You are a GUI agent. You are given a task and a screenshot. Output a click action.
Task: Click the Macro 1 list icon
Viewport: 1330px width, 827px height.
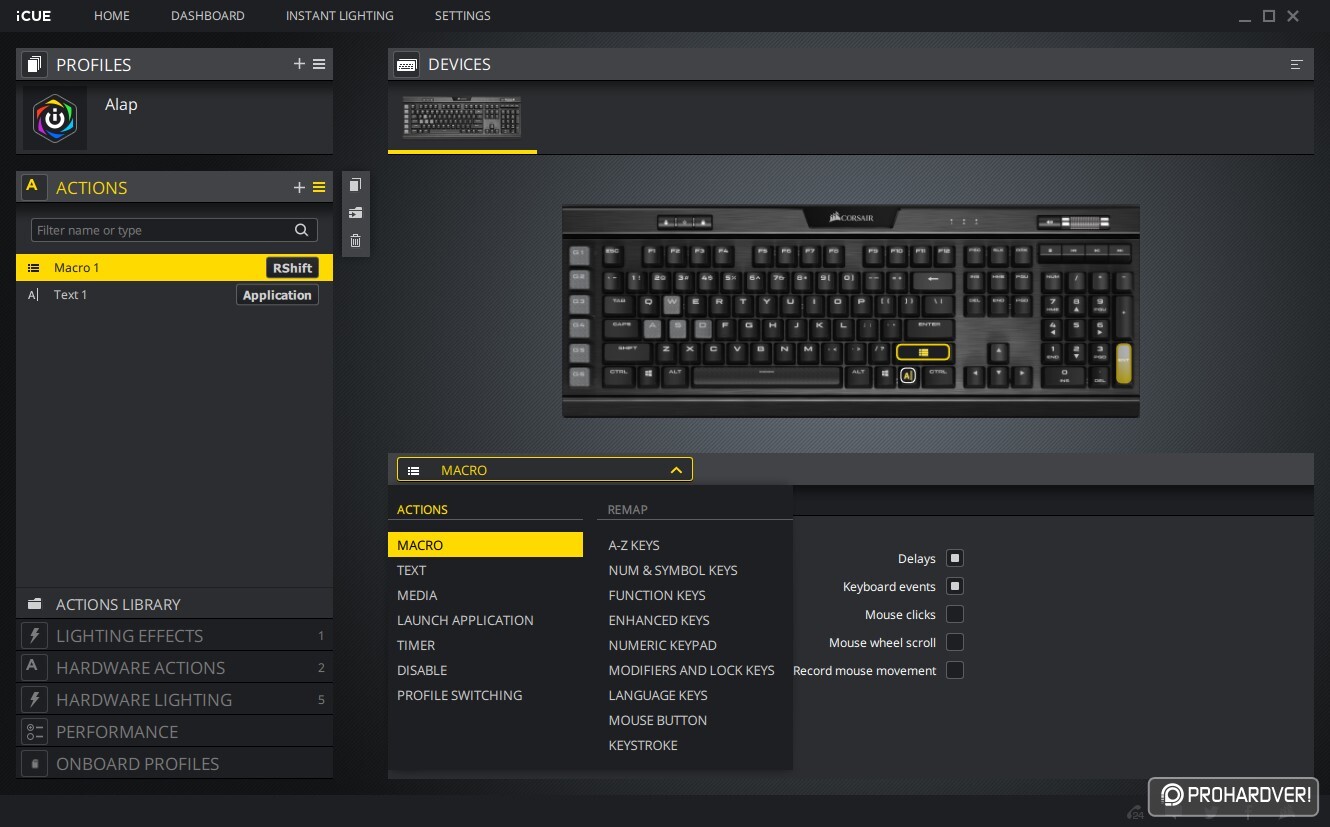point(33,268)
